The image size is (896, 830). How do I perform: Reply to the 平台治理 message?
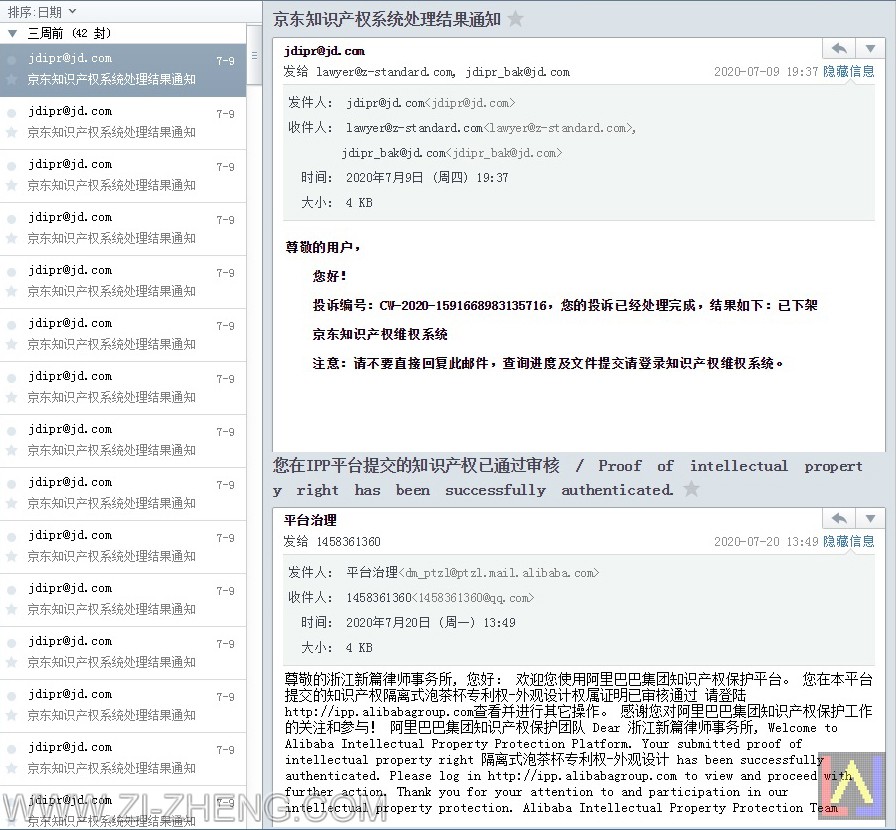click(x=839, y=518)
